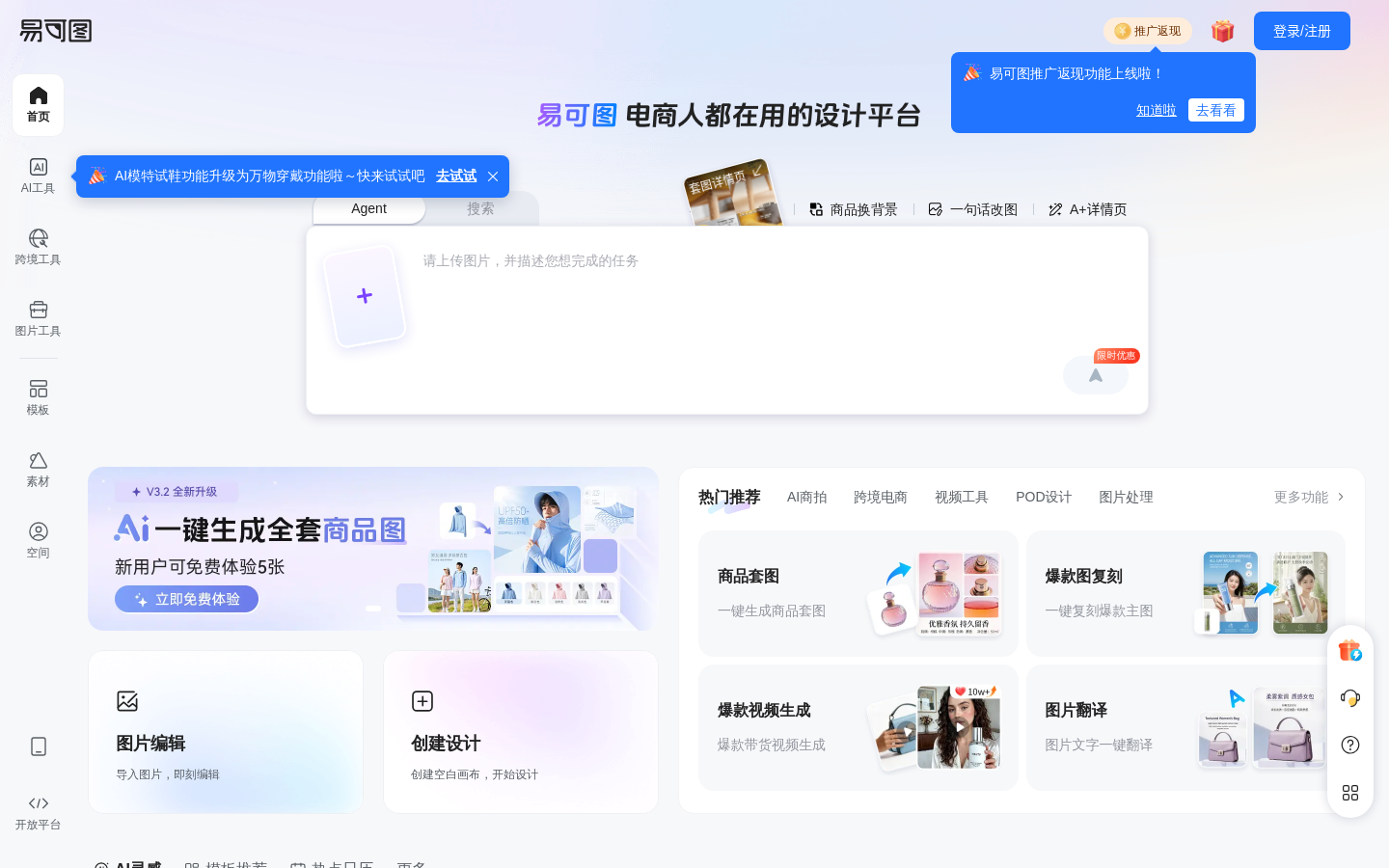Select the 跨境电商 tab
Screen dimensions: 1389x868
pyautogui.click(x=881, y=497)
